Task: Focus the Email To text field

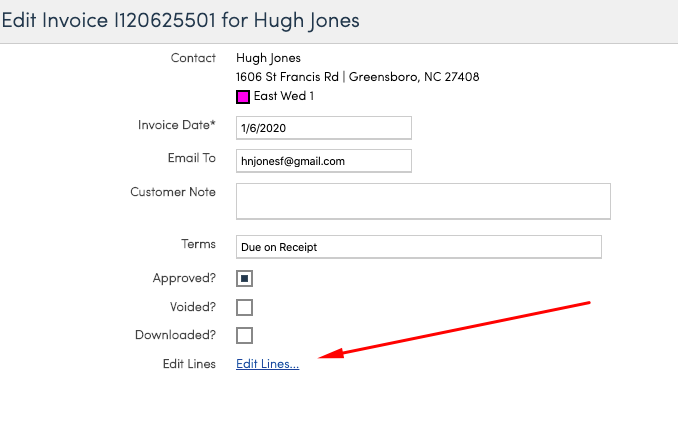Action: click(324, 161)
